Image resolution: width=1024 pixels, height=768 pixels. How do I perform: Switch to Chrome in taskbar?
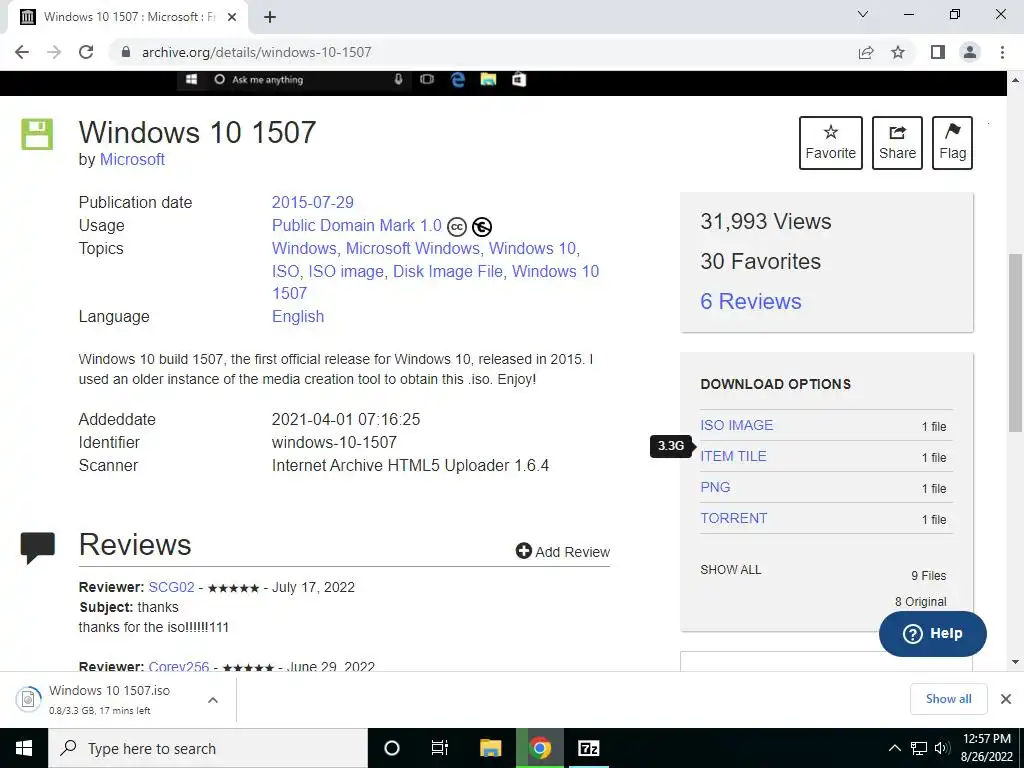[x=539, y=748]
